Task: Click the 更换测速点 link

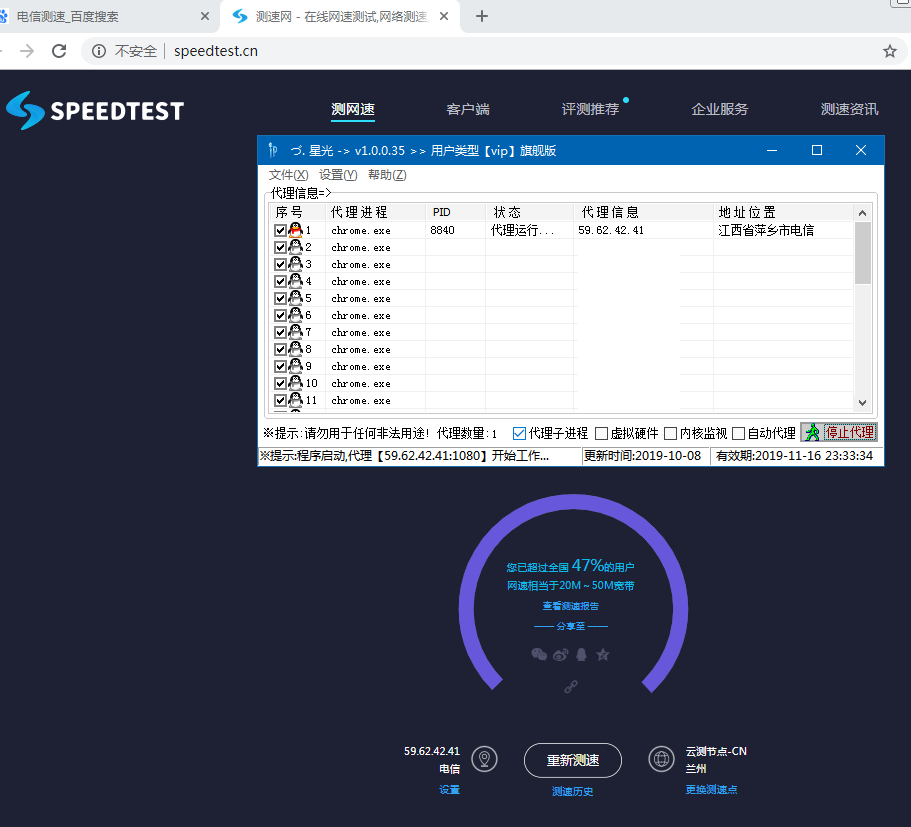Action: point(711,790)
